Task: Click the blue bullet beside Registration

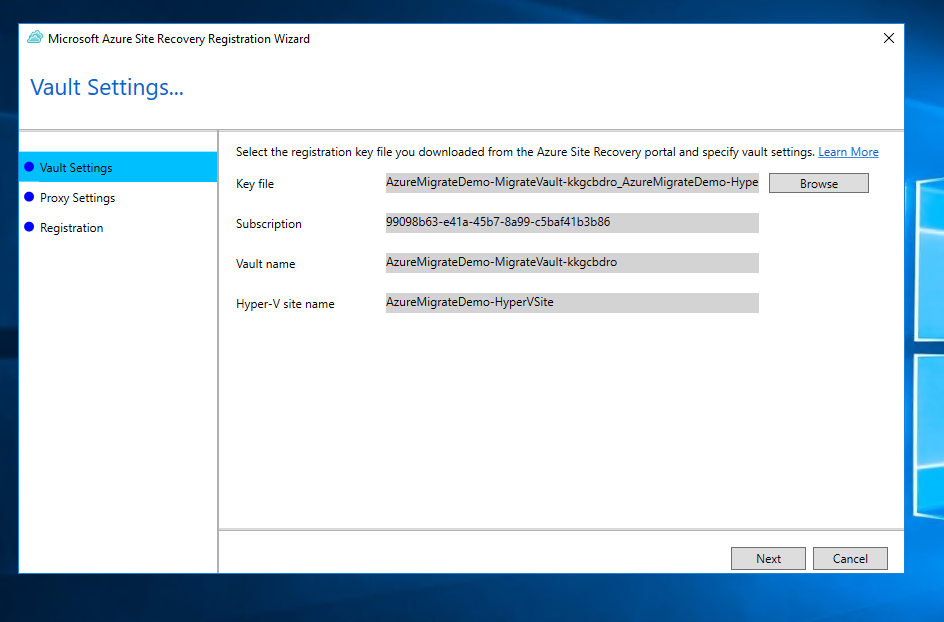Action: [29, 227]
